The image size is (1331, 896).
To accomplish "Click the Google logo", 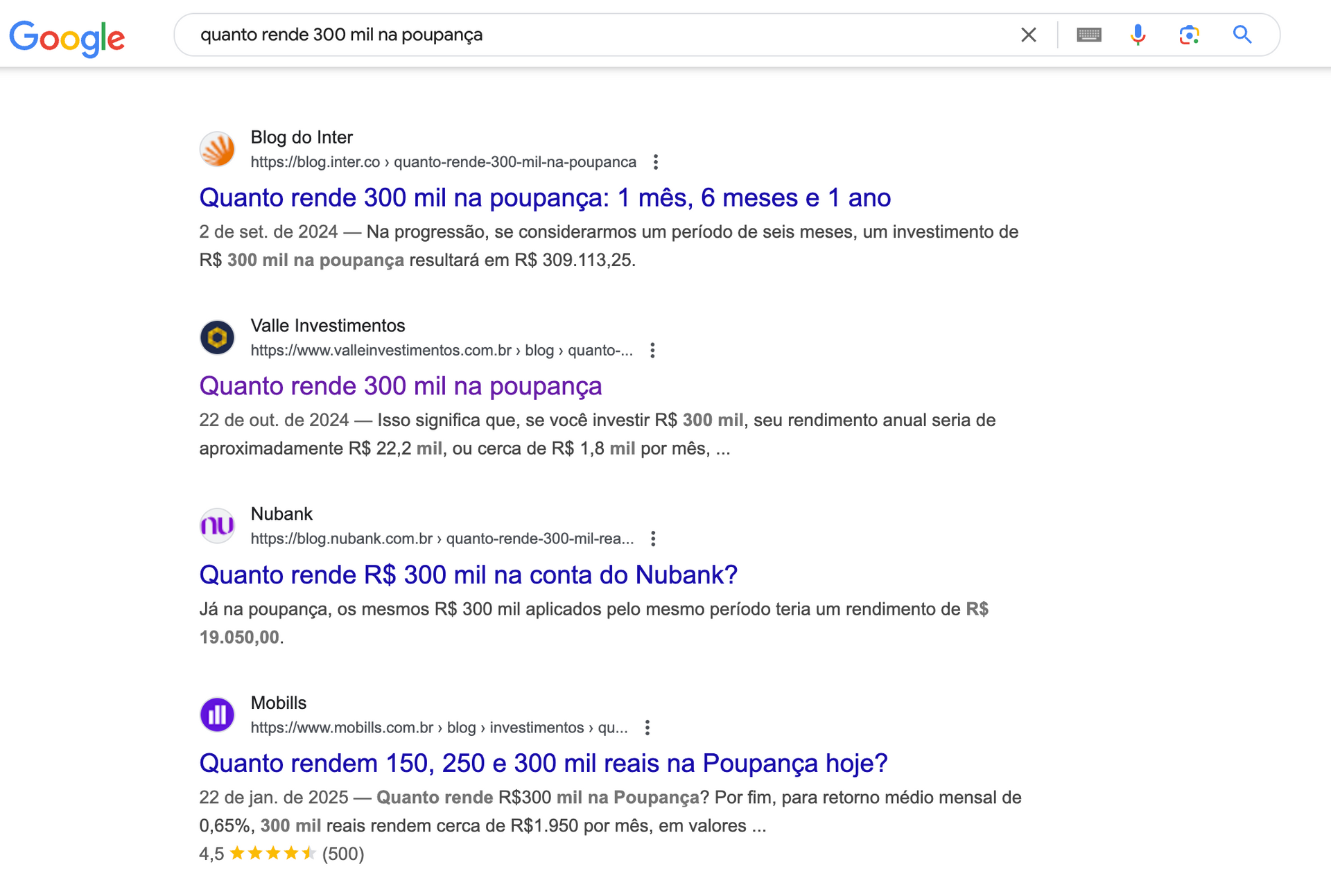I will 67,37.
